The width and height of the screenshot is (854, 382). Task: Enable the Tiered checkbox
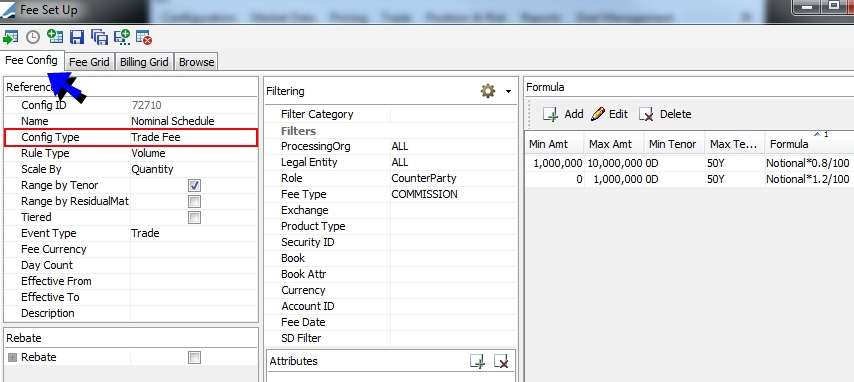click(x=194, y=217)
